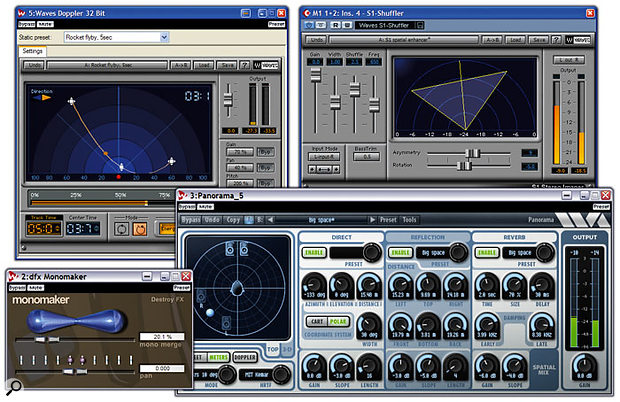Viewport: 620px width, 402px height.
Task: Click Undo in the S1-Shuffler toolbar
Action: [316, 40]
